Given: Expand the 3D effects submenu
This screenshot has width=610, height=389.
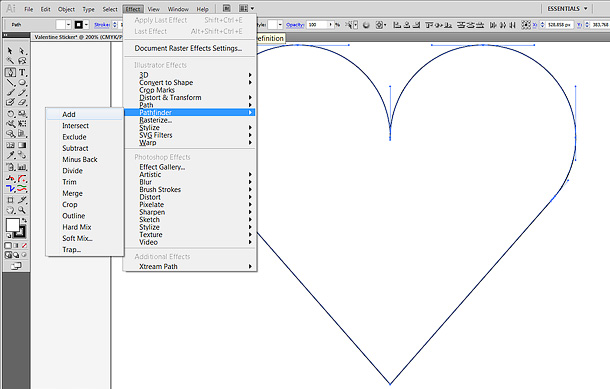Looking at the screenshot, I should [x=190, y=75].
